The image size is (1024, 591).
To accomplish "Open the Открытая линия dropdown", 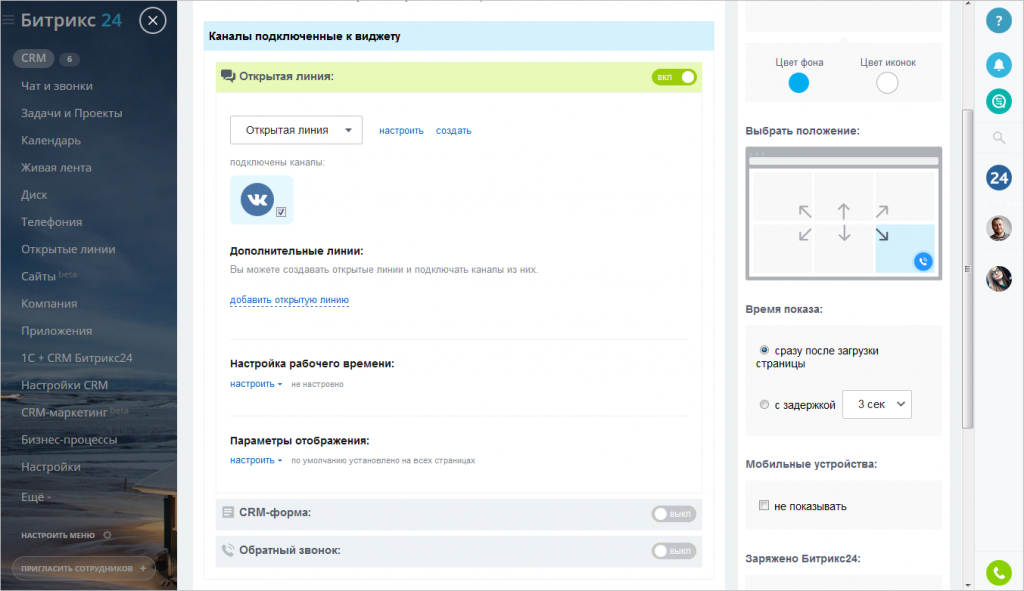I will pyautogui.click(x=296, y=130).
